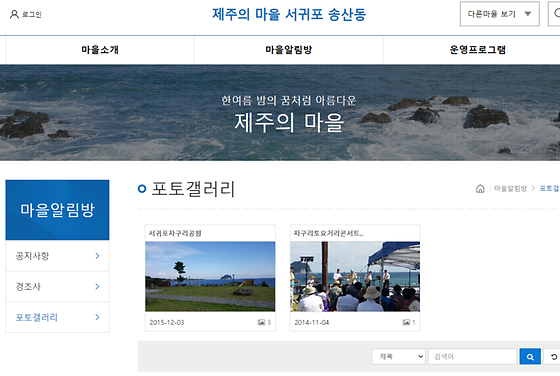Open the concert photo thumbnail
This screenshot has height=376, width=560.
(x=355, y=276)
